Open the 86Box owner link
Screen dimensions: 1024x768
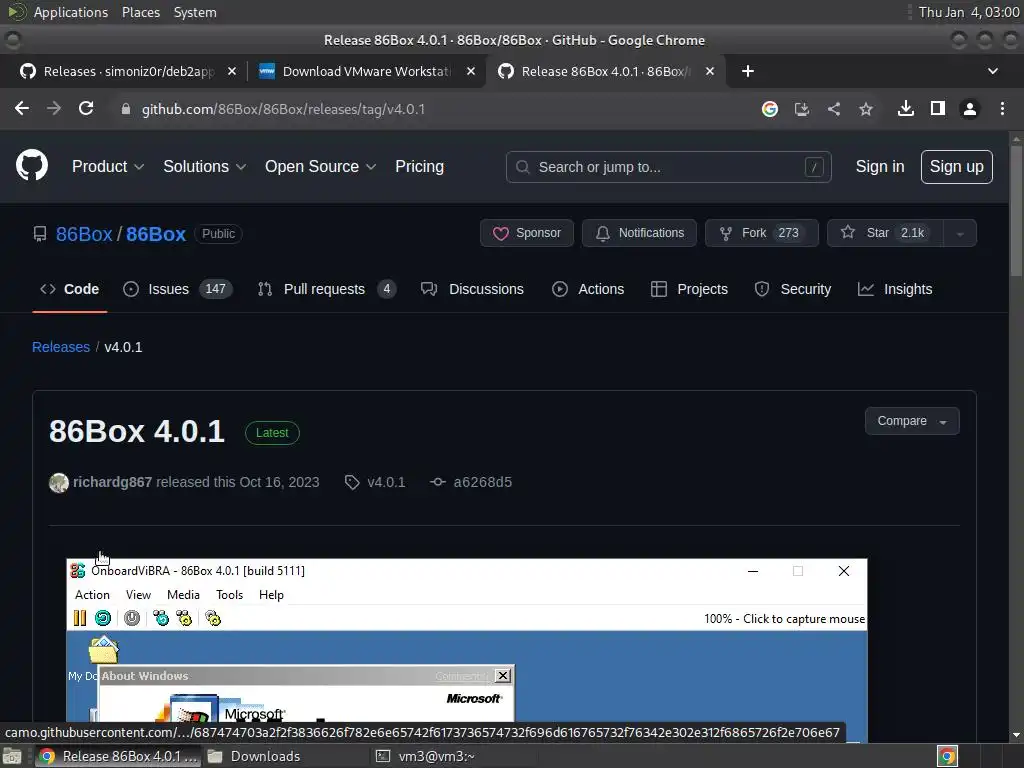coord(84,234)
